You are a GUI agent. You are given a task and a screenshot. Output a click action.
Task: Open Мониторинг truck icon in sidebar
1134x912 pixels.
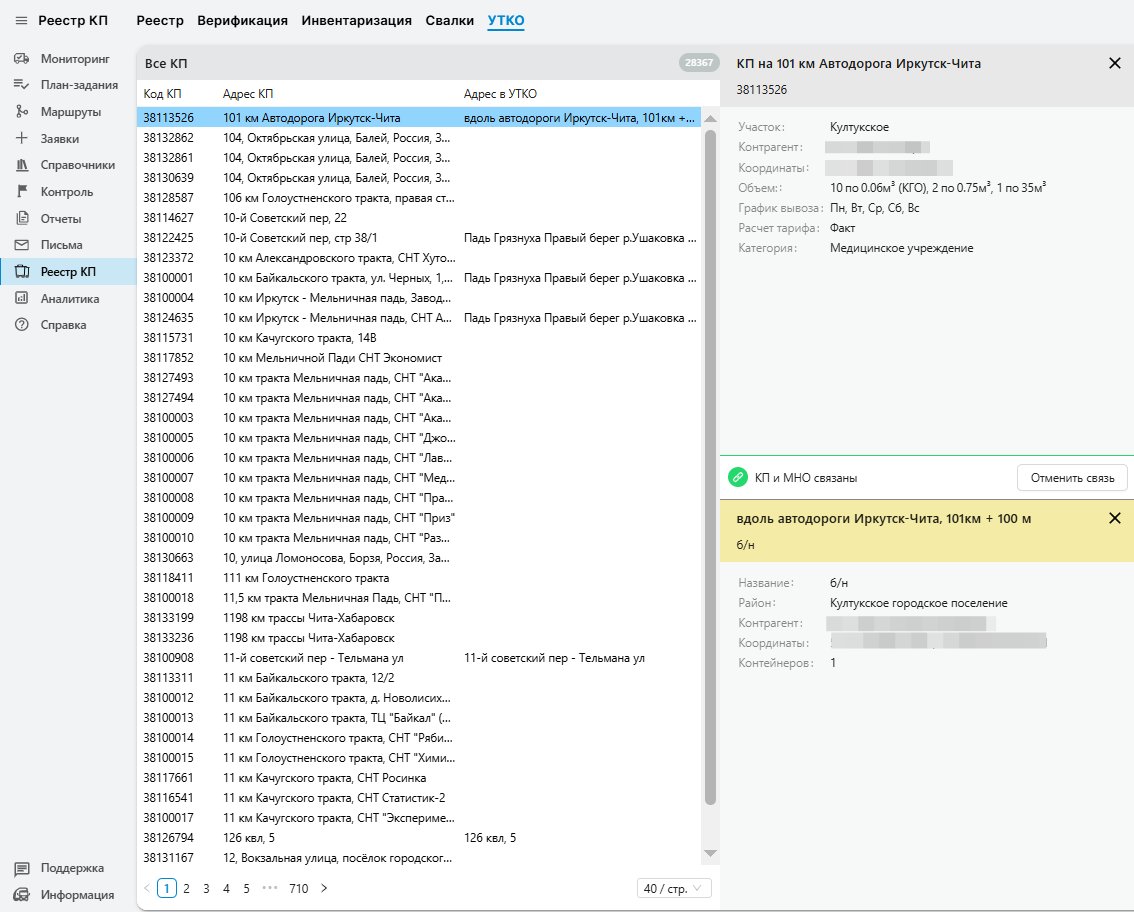click(x=21, y=59)
